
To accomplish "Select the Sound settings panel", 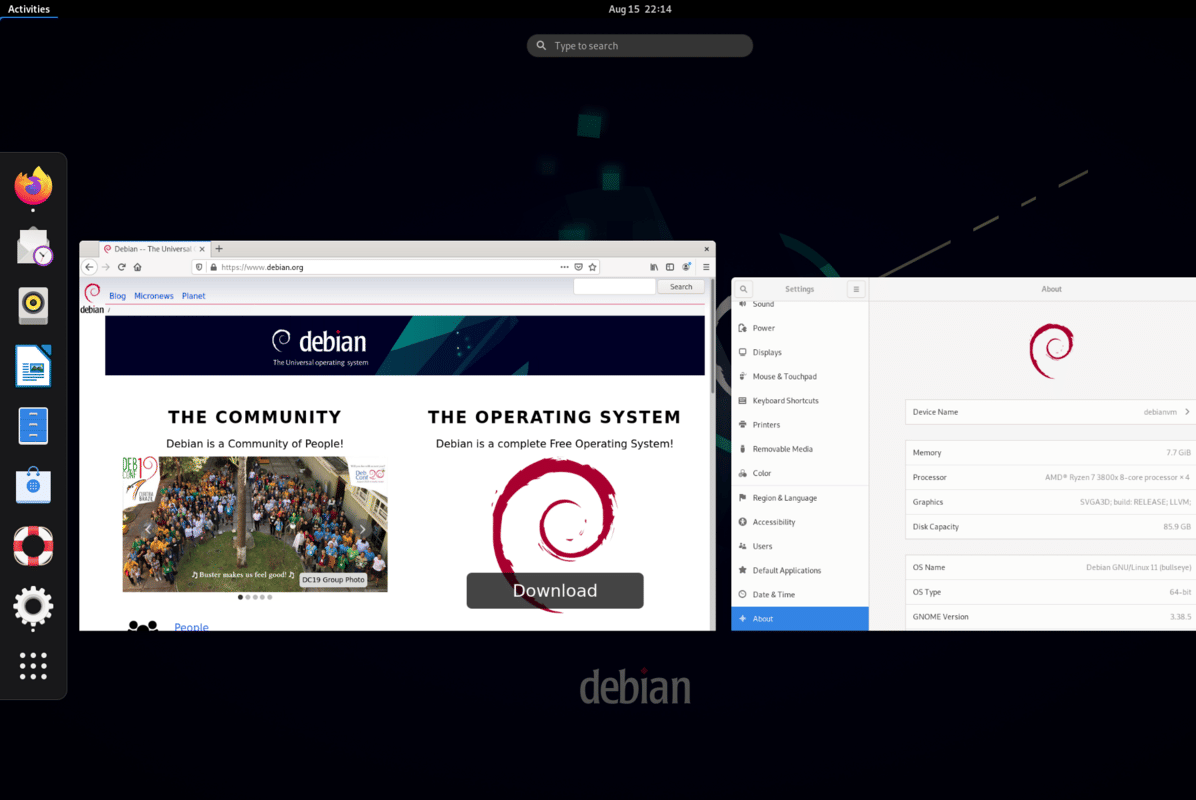I will (799, 304).
